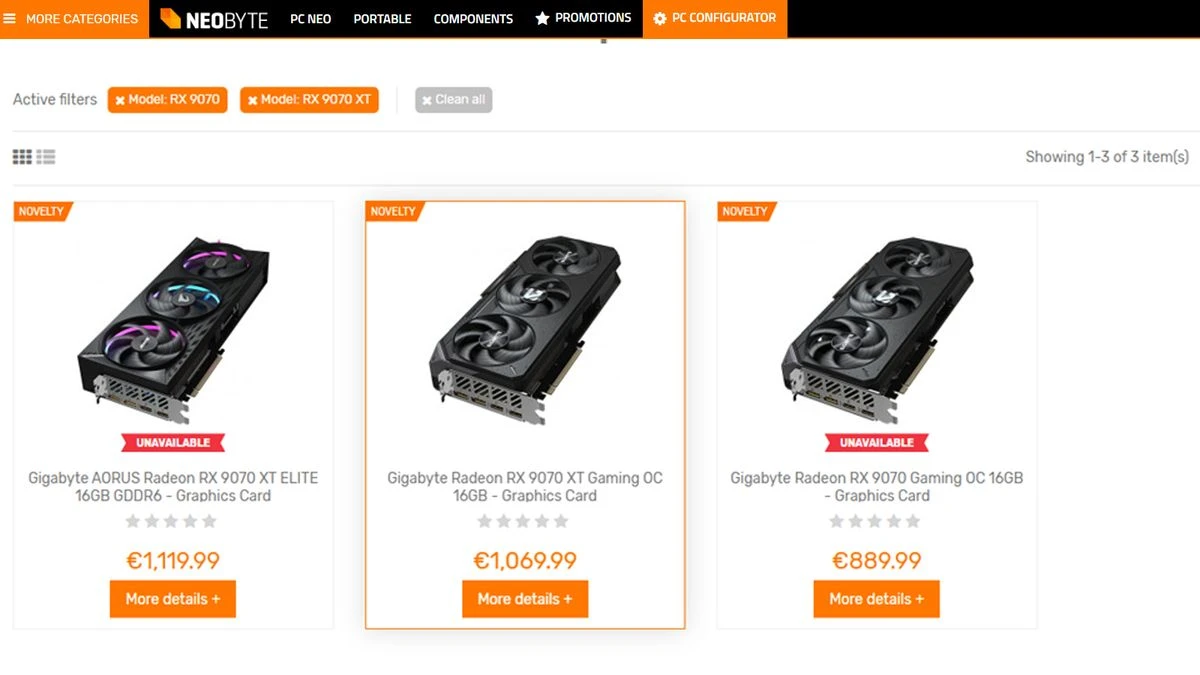Launch the PC Configurator
This screenshot has width=1200, height=675.
pyautogui.click(x=714, y=19)
